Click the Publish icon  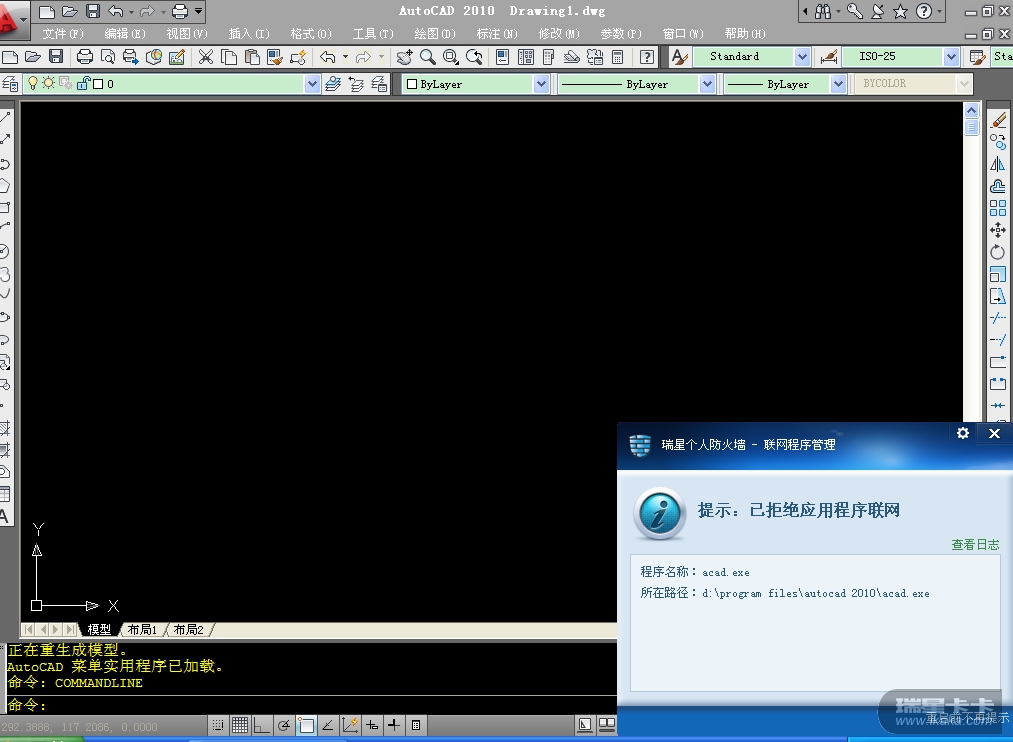[x=131, y=57]
